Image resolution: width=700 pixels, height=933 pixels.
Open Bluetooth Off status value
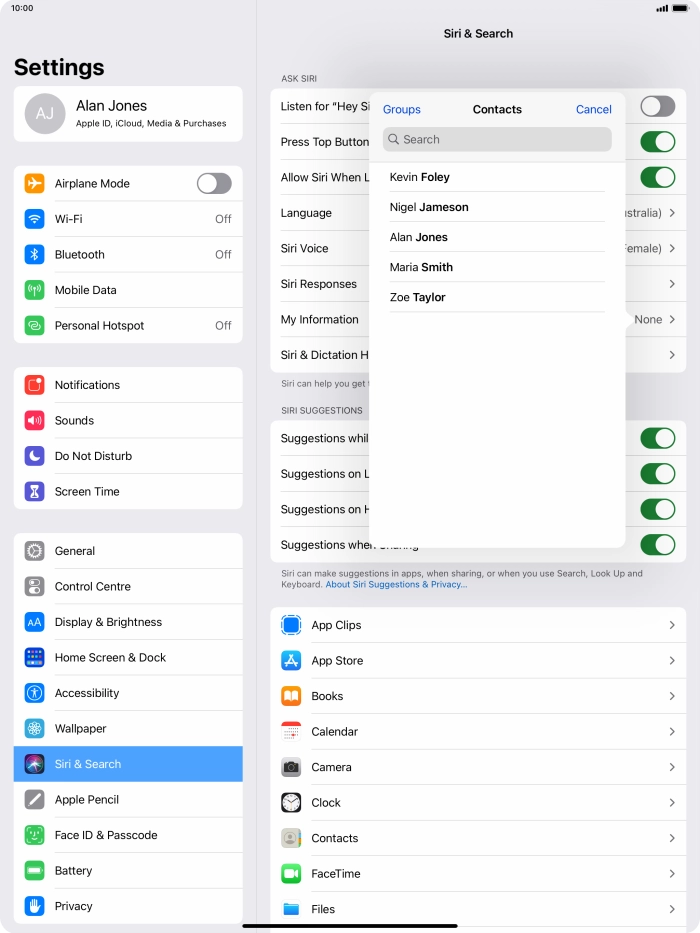(x=223, y=255)
